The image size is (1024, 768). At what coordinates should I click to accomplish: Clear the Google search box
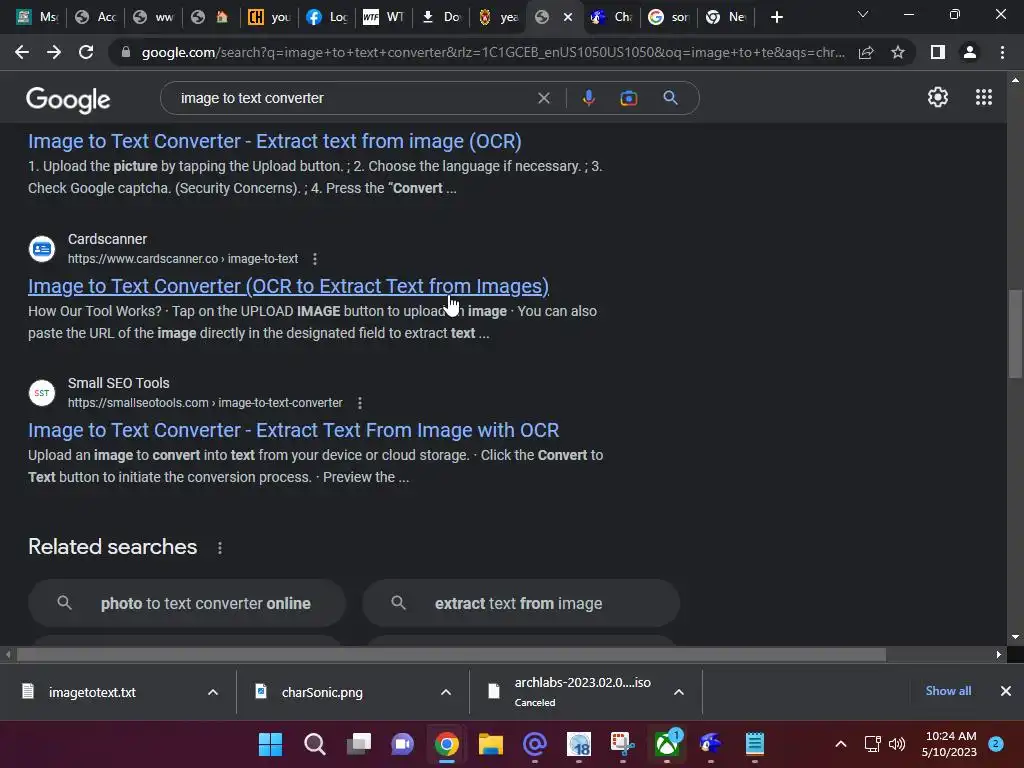click(543, 98)
